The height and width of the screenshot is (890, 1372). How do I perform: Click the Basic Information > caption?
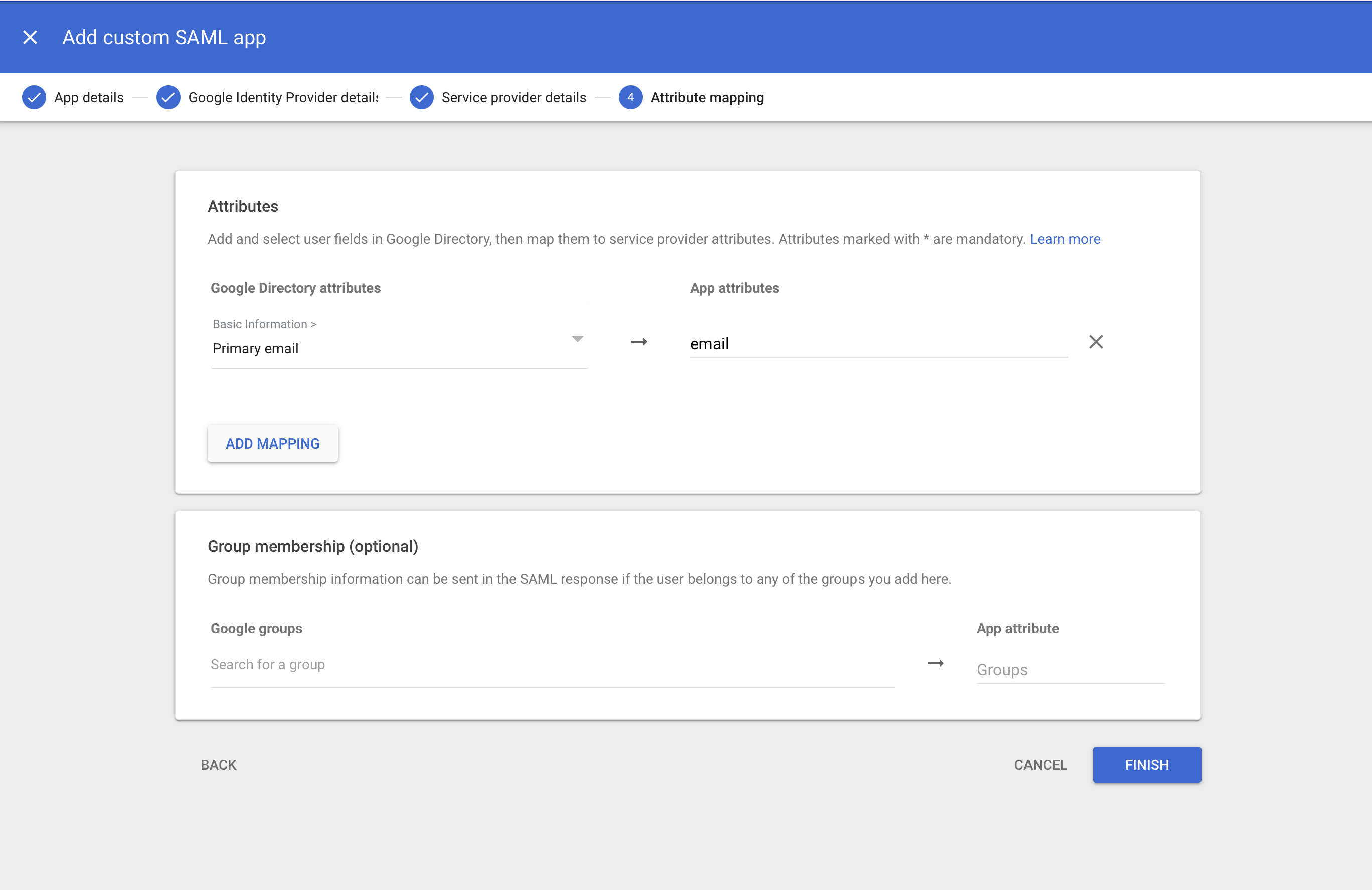coord(264,324)
